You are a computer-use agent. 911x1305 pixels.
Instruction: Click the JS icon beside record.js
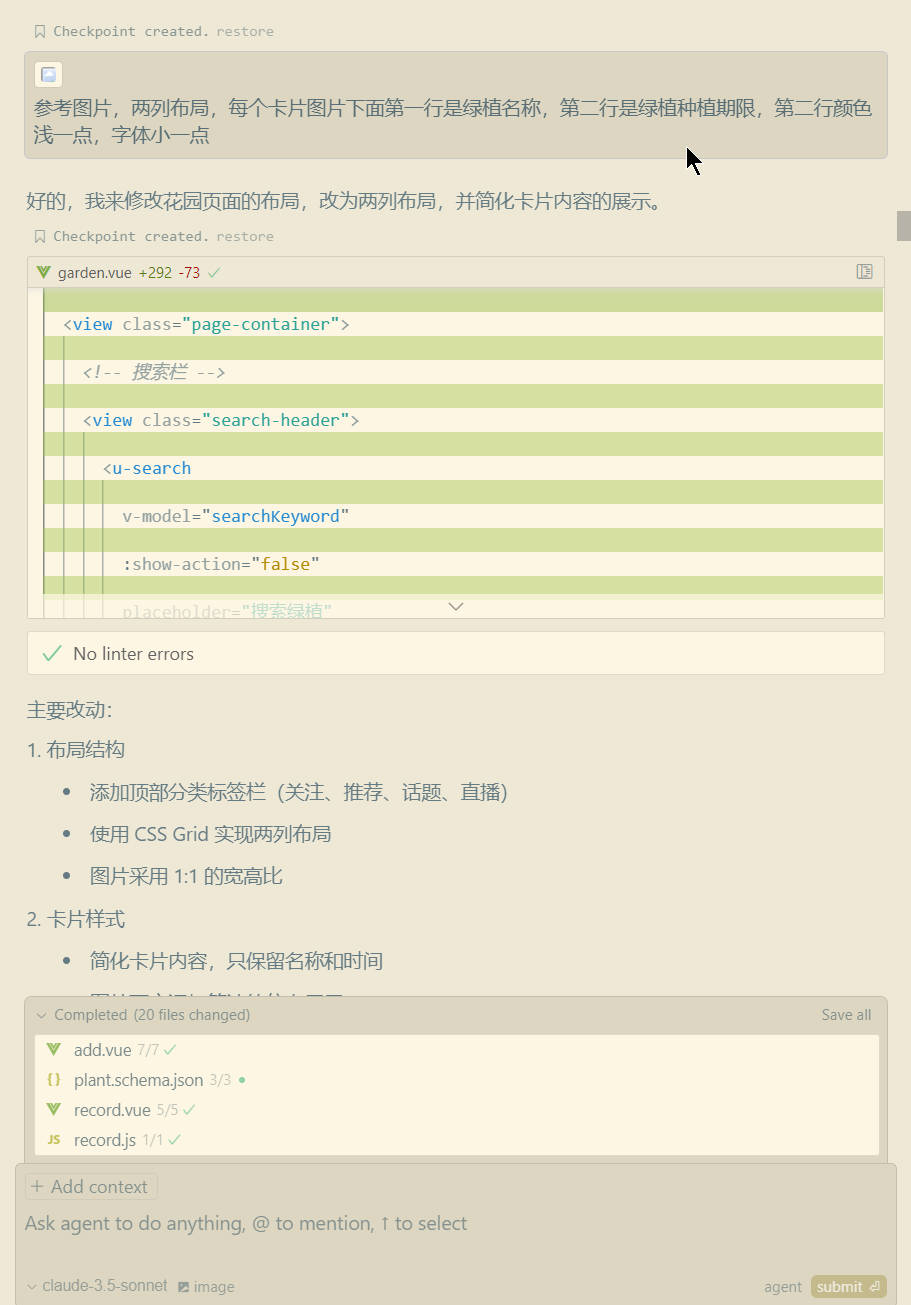coord(53,1139)
